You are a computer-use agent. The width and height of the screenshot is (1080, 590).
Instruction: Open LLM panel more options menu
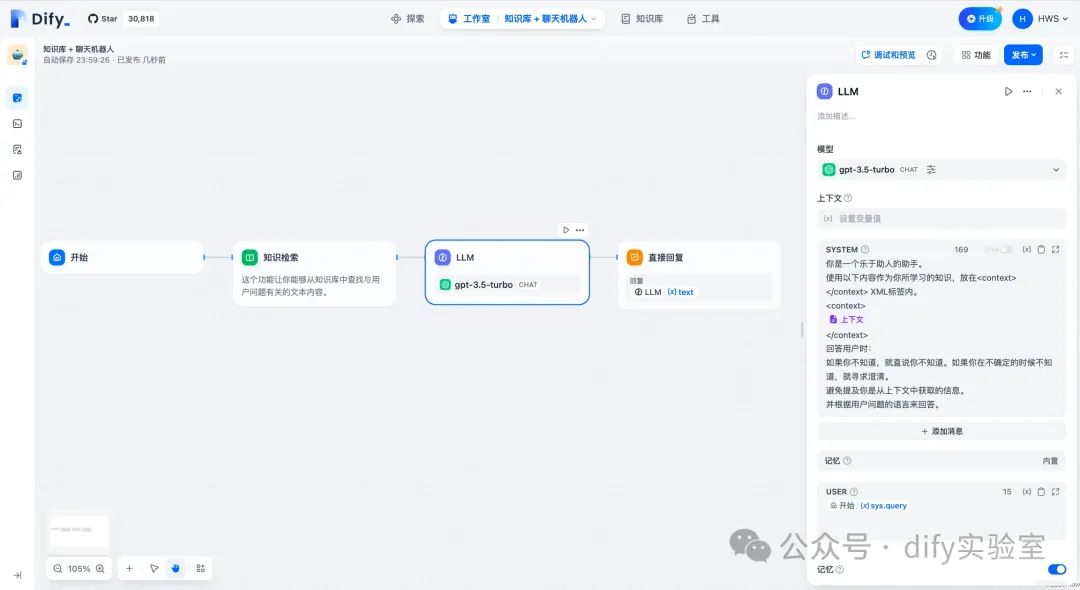pos(1027,92)
